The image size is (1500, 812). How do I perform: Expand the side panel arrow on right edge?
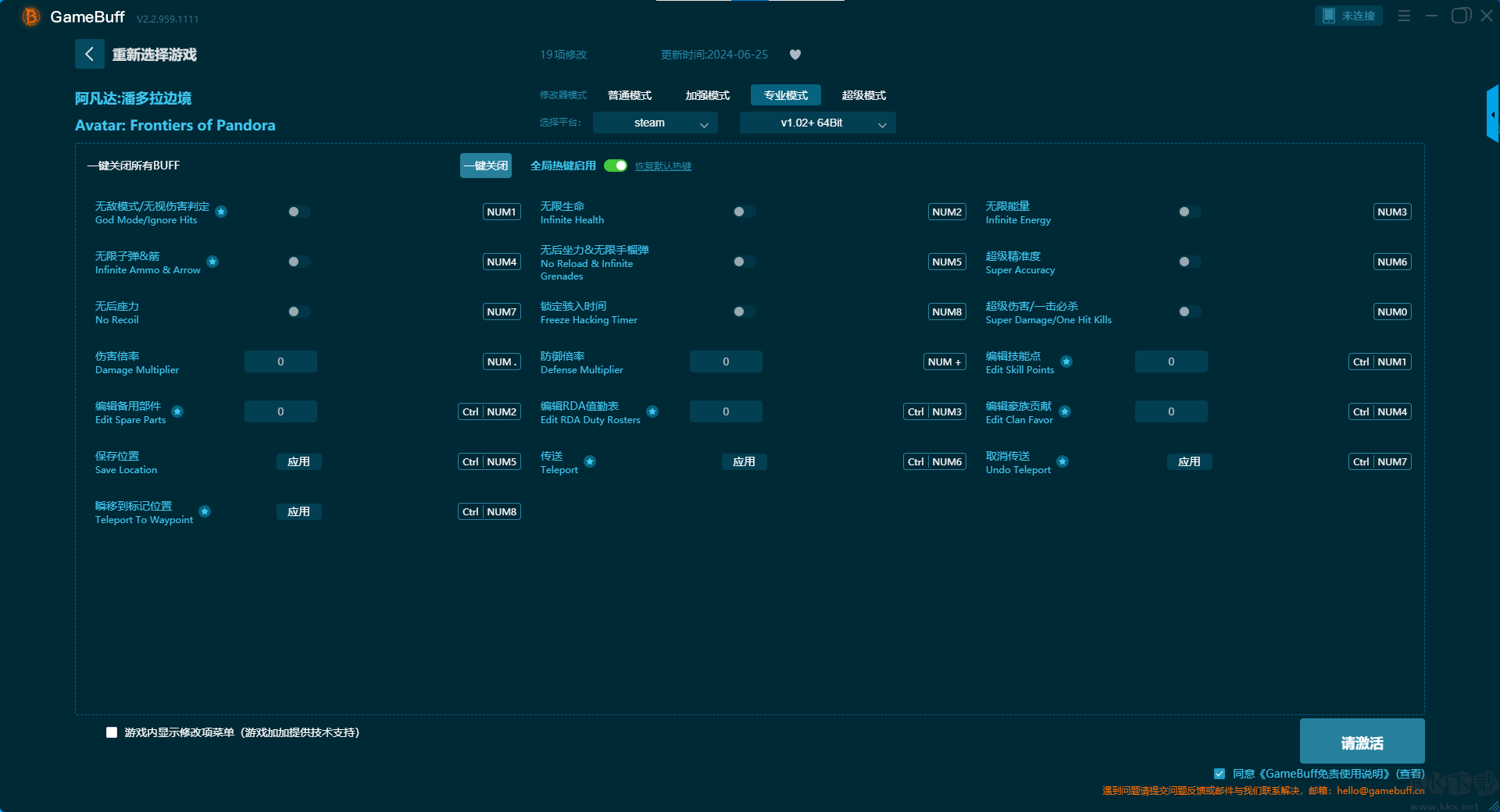coord(1492,115)
